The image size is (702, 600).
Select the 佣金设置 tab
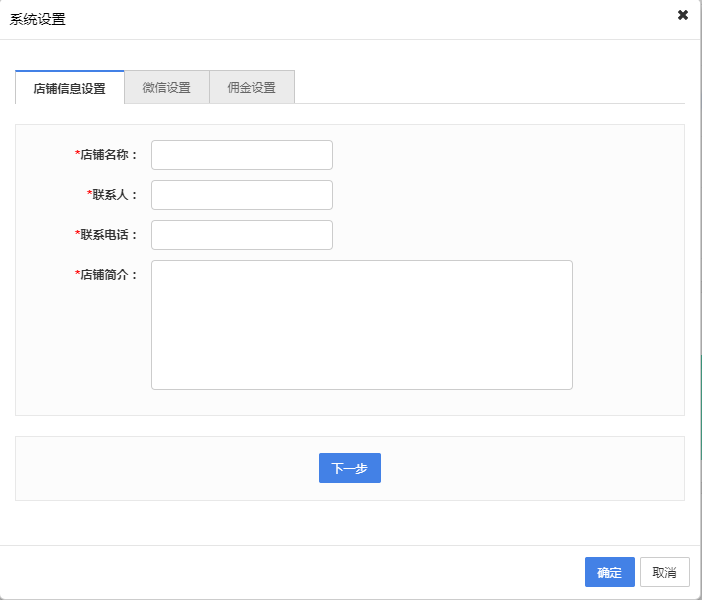[x=251, y=88]
